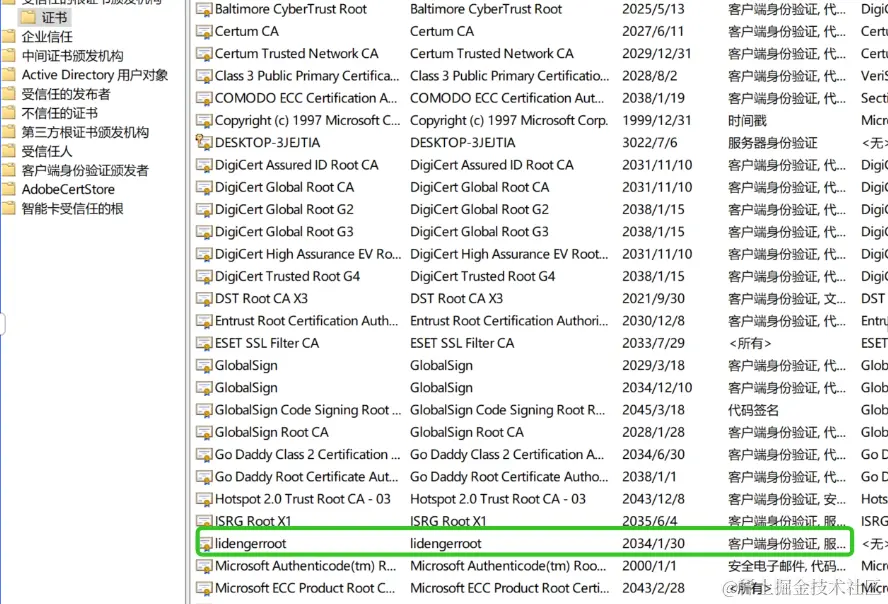Viewport: 888px width, 604px height.
Task: Click <所有> purpose in the ESET row
Action: [749, 343]
